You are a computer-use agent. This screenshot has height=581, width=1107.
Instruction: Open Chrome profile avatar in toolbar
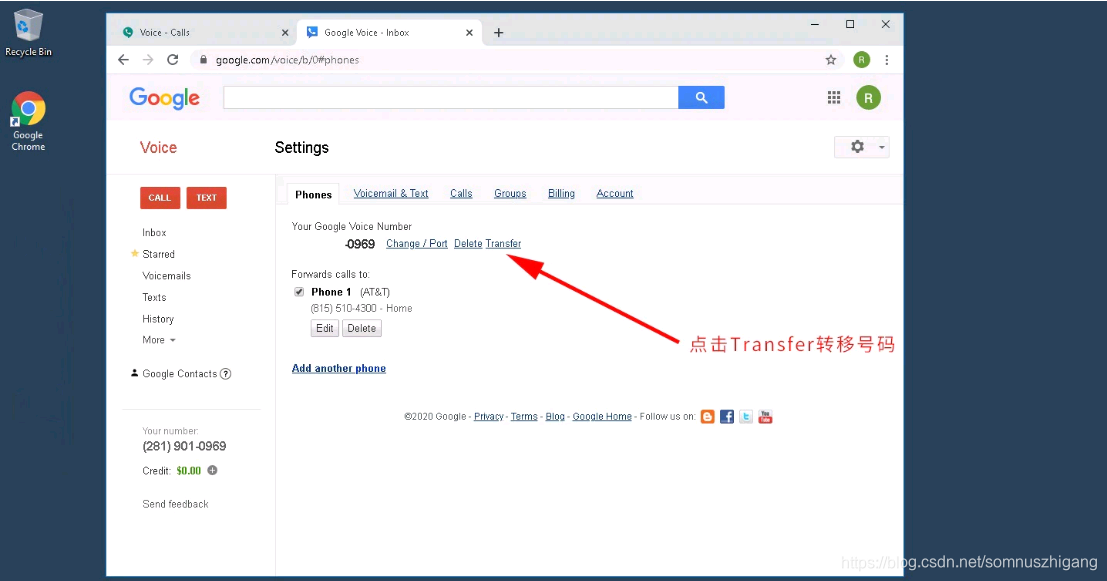point(861,60)
